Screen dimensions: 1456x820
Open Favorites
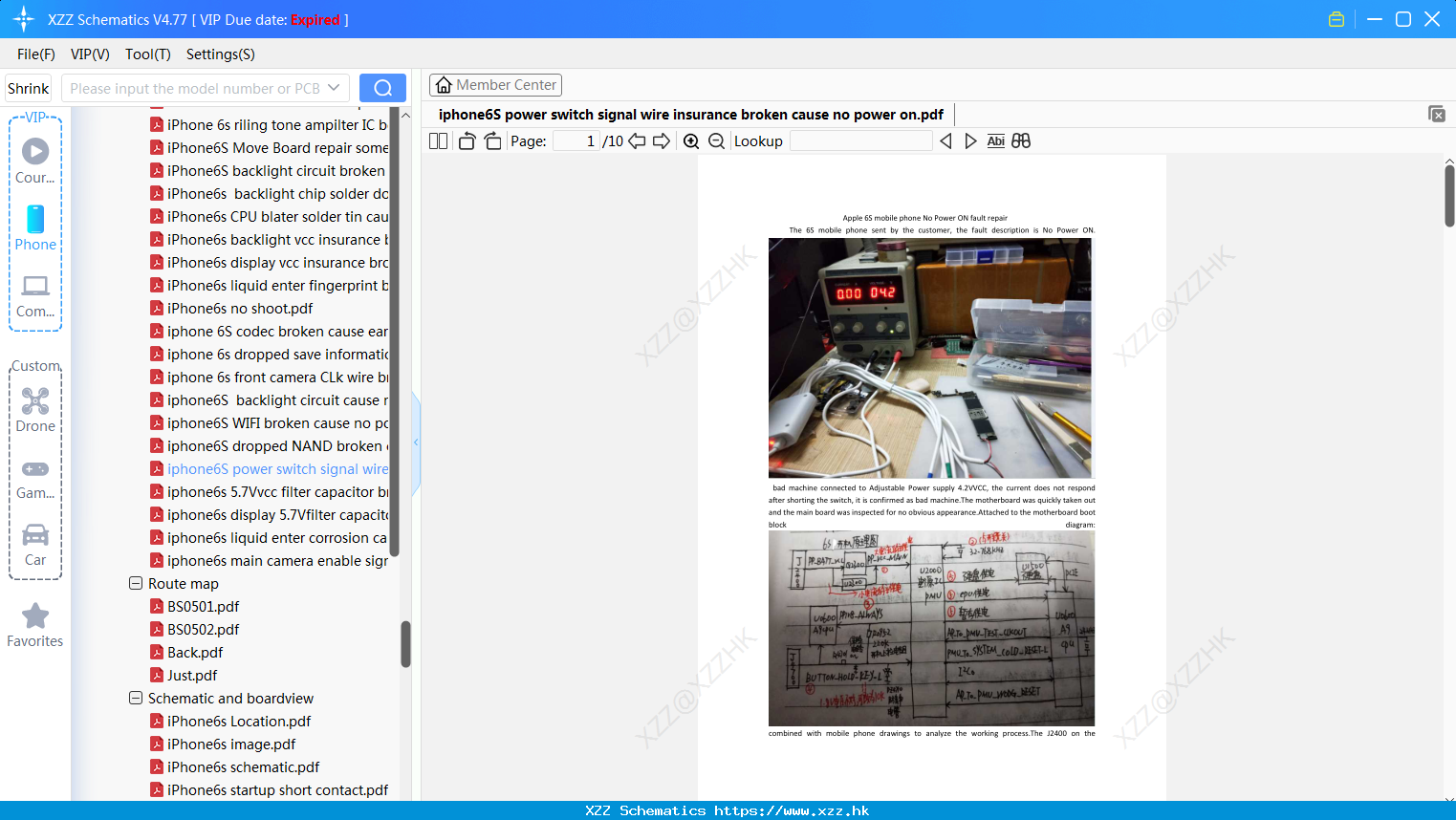(x=35, y=625)
